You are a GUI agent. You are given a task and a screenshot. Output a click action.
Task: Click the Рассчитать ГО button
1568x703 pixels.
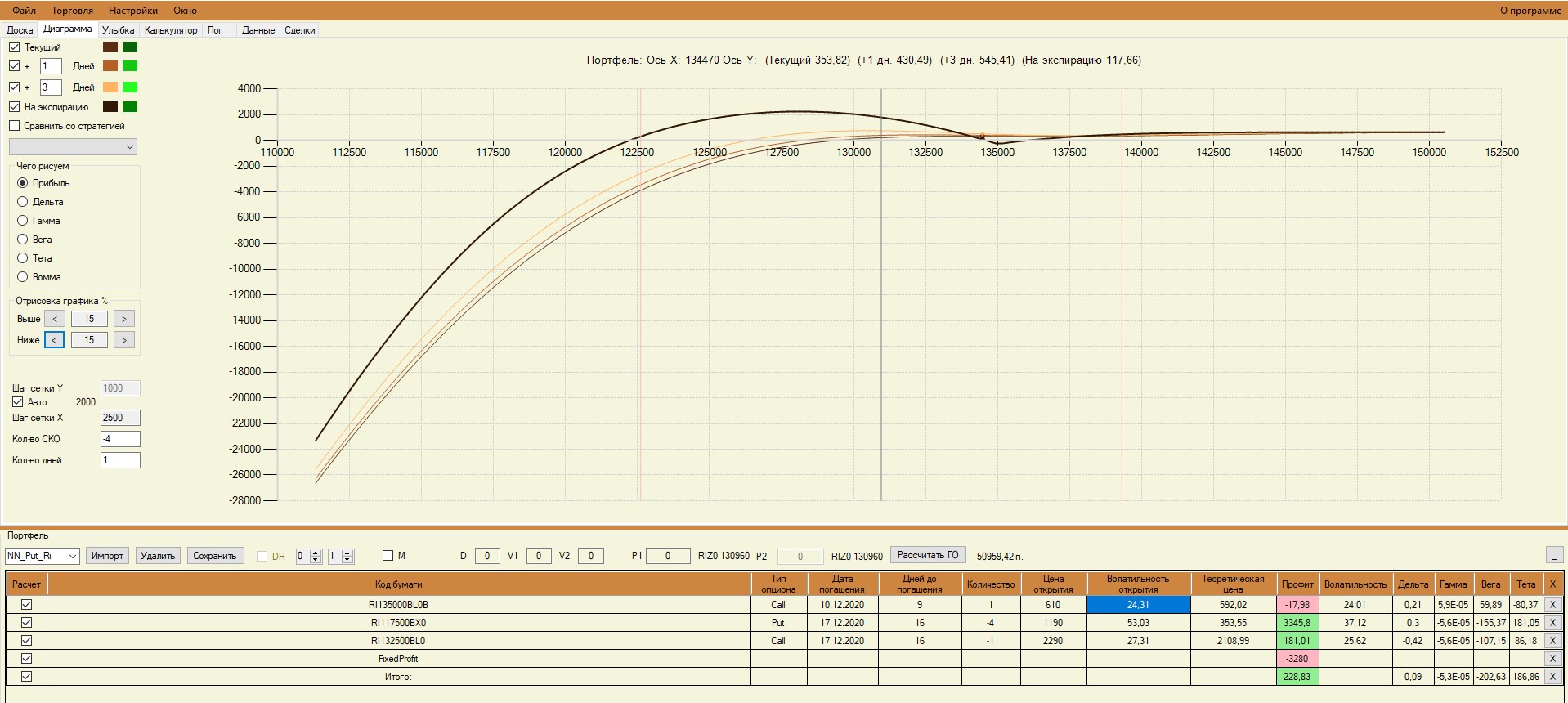[x=928, y=555]
